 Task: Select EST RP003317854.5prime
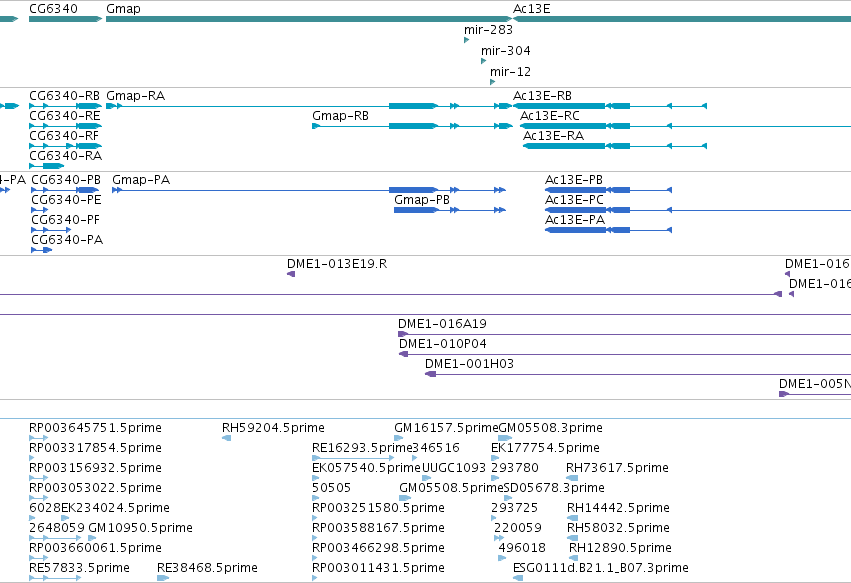[x=95, y=448]
